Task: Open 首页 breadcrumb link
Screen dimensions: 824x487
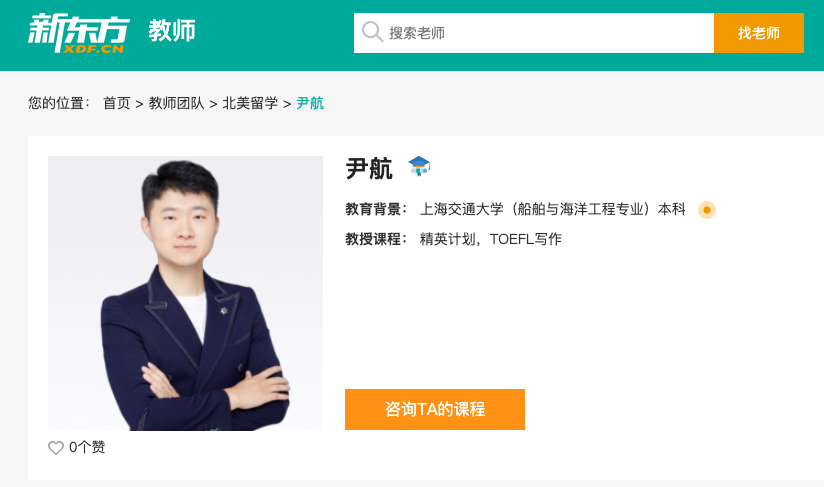Action: click(117, 103)
